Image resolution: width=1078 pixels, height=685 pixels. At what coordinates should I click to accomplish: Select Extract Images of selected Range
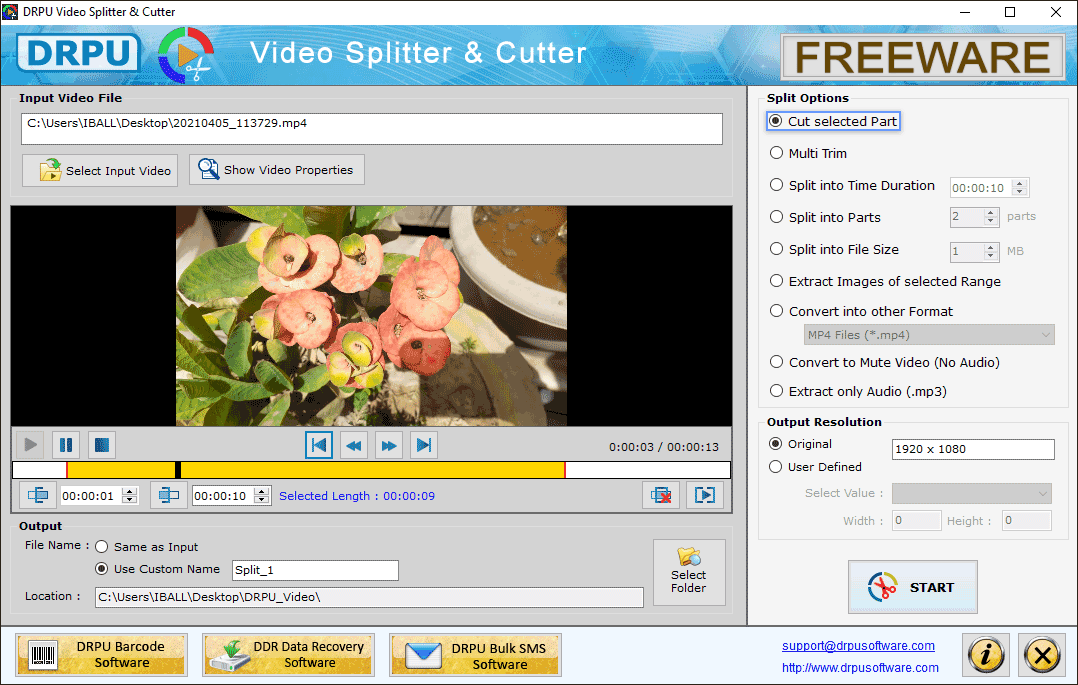coord(886,281)
